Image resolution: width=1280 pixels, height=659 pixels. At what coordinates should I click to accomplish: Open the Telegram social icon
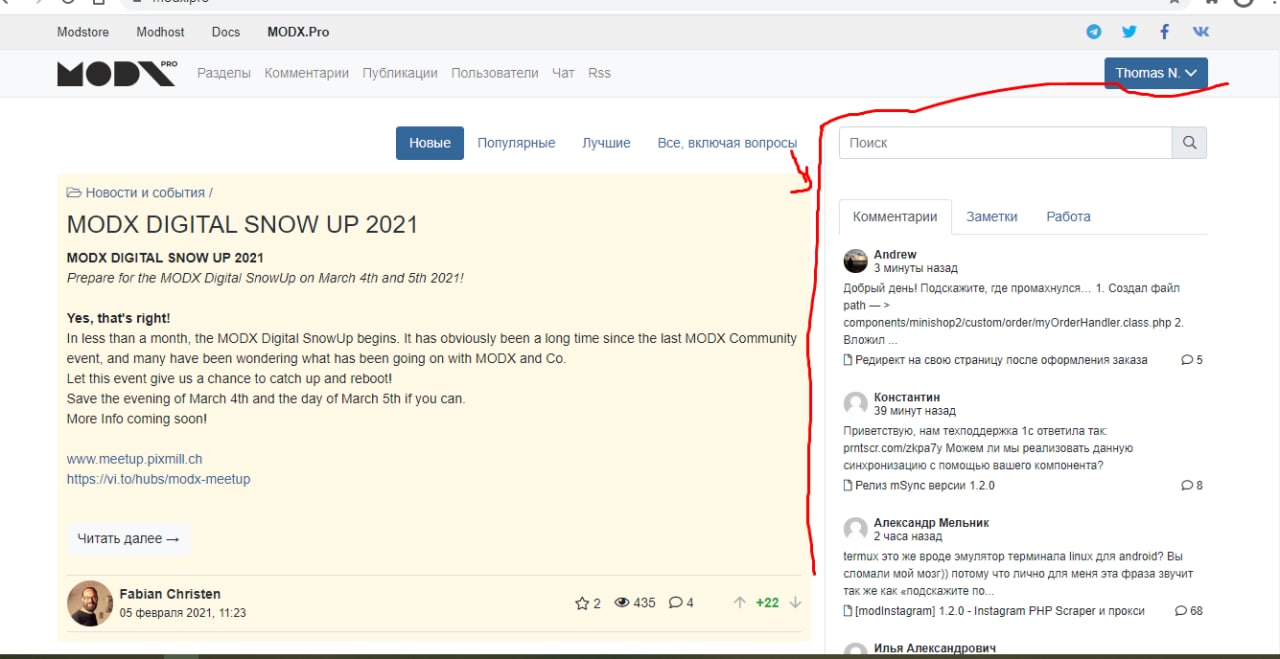pyautogui.click(x=1094, y=32)
